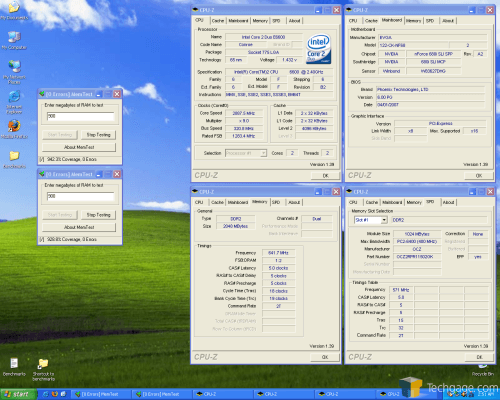This screenshot has width=500, height=400.
Task: Launch Internet Explorer from the desktop
Action: coord(14,102)
